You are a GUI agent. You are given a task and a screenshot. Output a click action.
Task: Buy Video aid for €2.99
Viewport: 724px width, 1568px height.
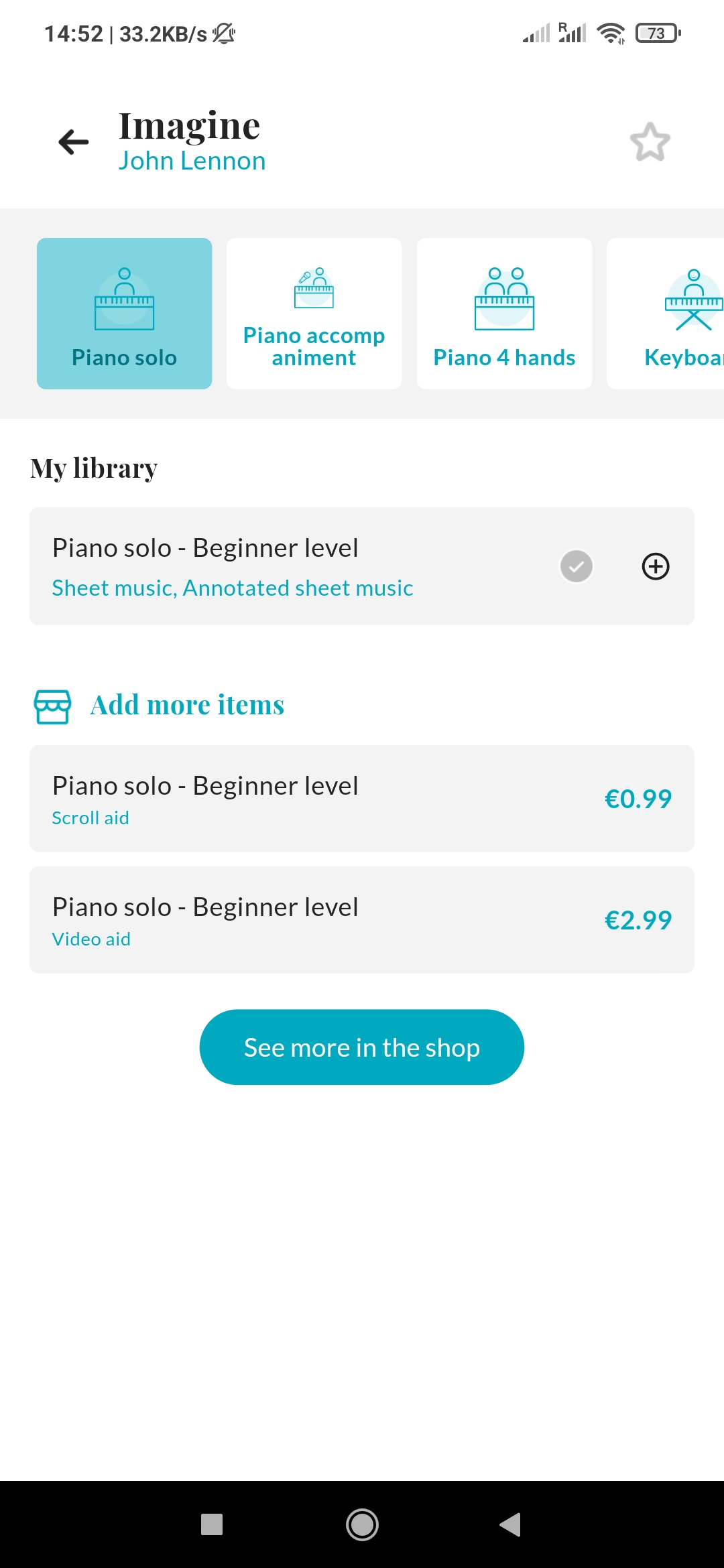coord(638,920)
